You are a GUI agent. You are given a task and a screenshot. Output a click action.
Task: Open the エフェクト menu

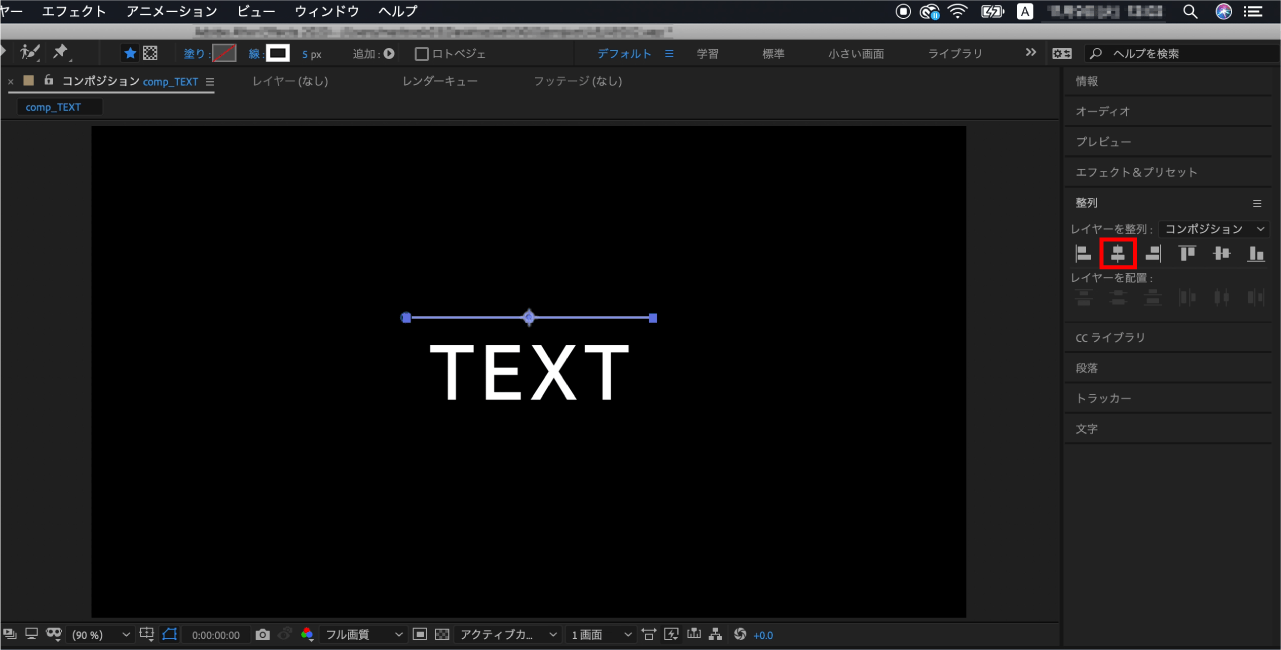(74, 12)
